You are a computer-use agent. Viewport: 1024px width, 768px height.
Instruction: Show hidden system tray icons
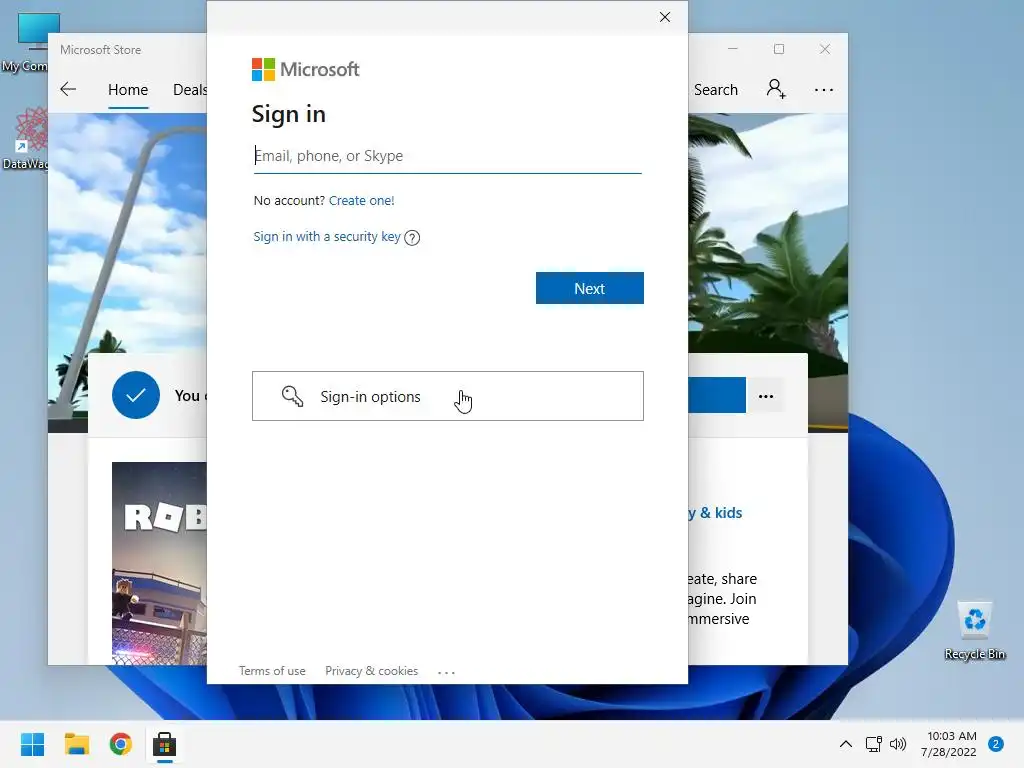click(846, 744)
